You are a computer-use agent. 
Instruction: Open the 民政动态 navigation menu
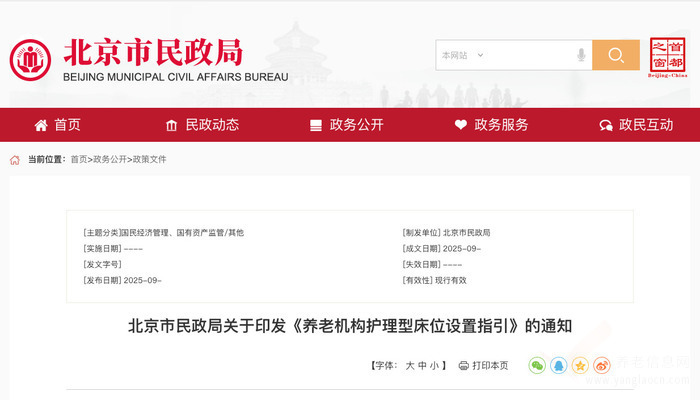click(x=202, y=125)
